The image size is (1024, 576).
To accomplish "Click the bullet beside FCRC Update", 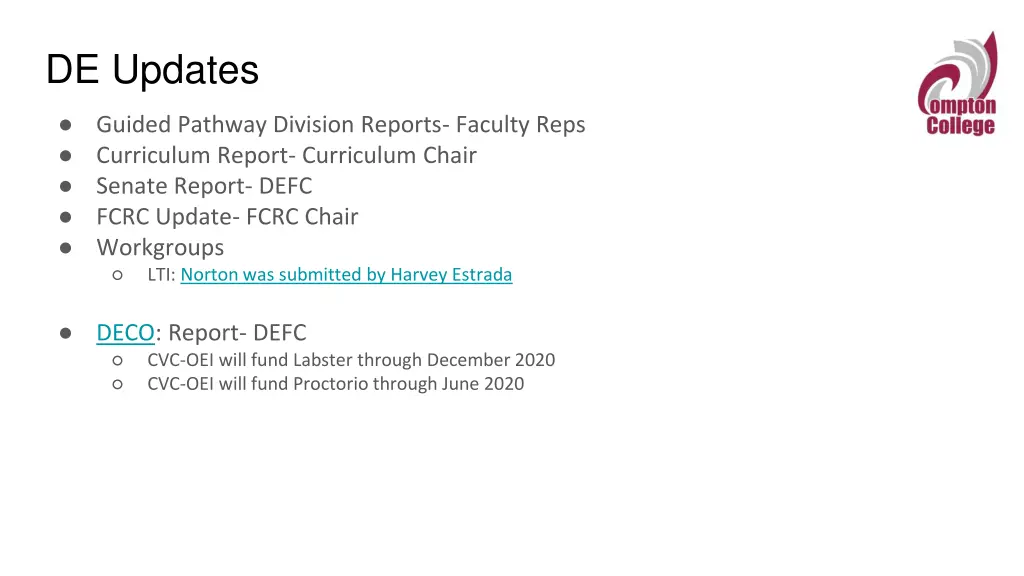I will tap(65, 217).
